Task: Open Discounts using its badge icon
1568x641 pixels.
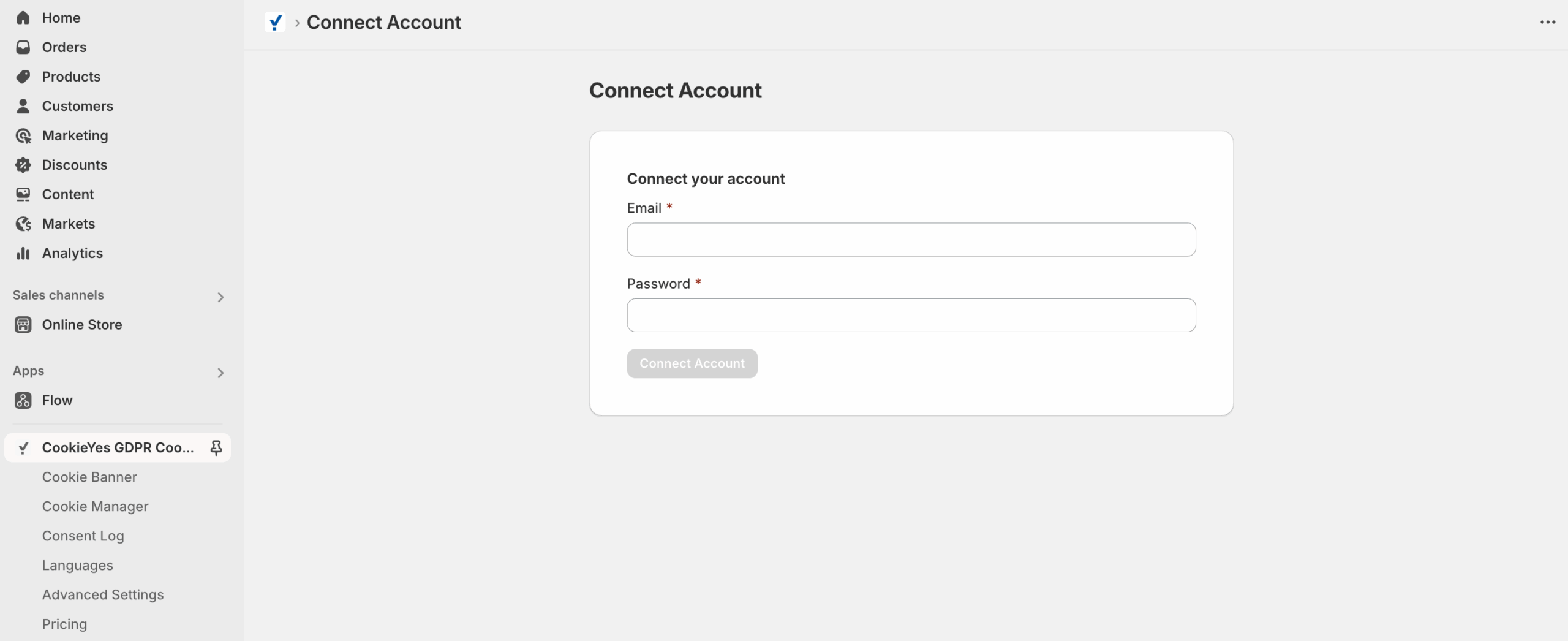Action: pyautogui.click(x=23, y=165)
